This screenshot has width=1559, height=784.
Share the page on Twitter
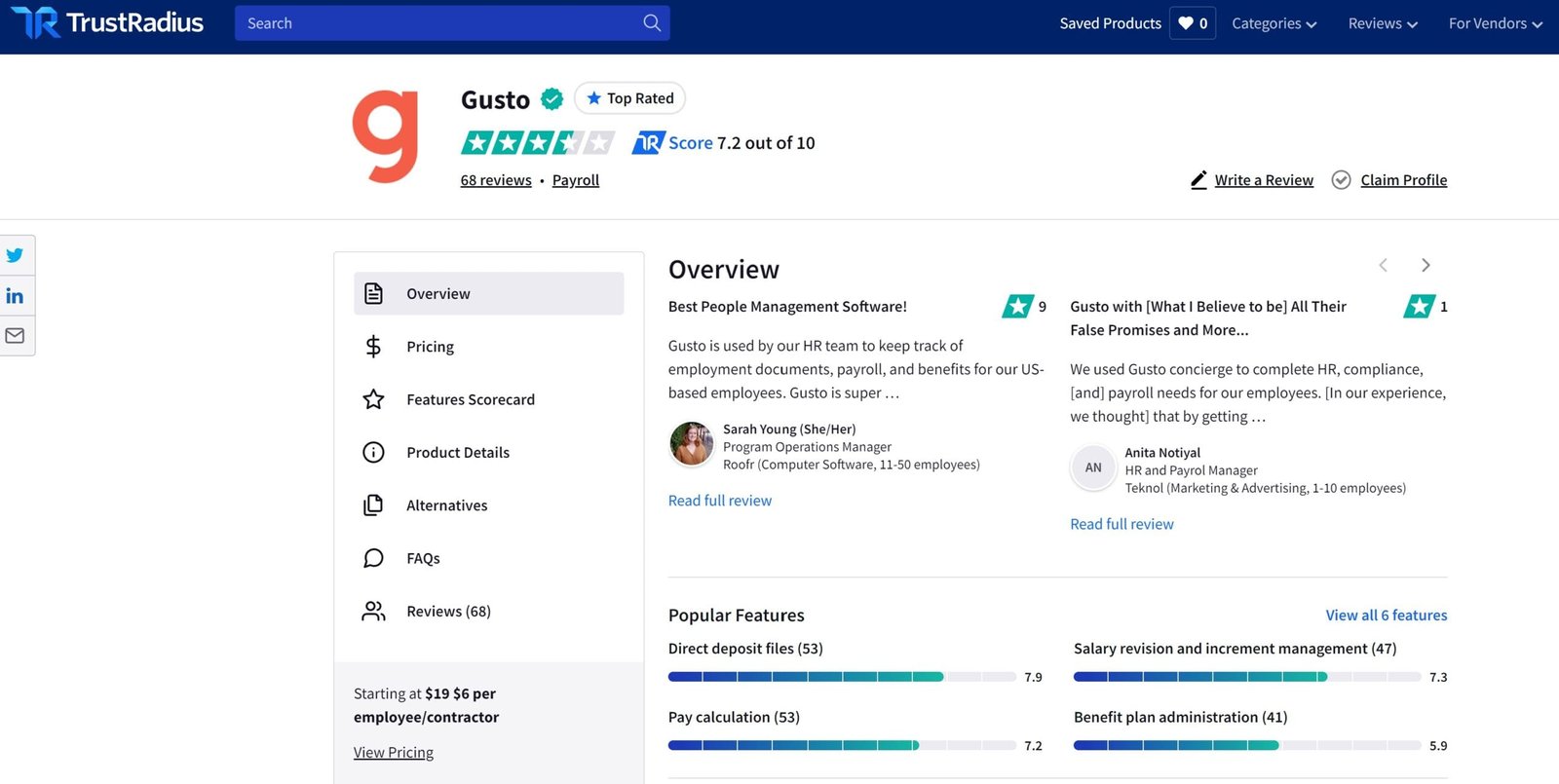15,255
